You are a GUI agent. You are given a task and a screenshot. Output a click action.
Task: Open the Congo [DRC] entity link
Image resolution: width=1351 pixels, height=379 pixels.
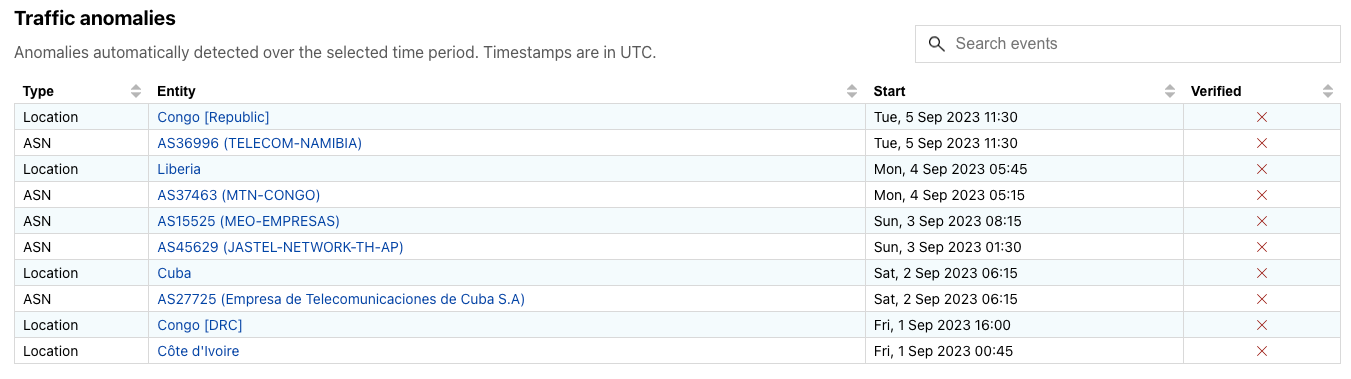tap(200, 325)
